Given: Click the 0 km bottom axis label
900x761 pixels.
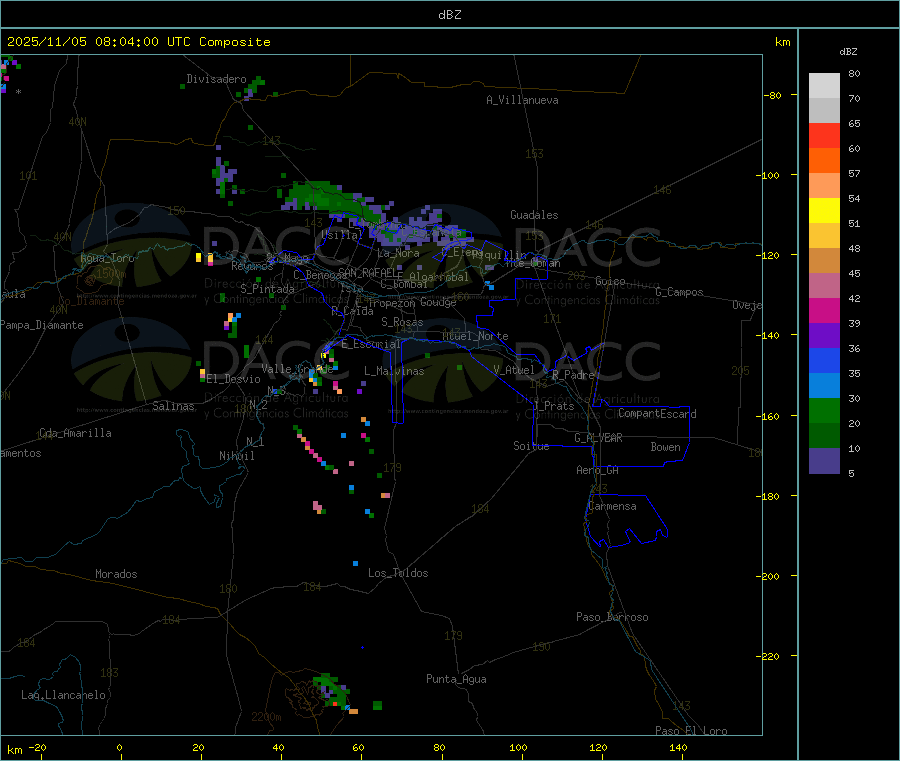Looking at the screenshot, I should pyautogui.click(x=119, y=747).
